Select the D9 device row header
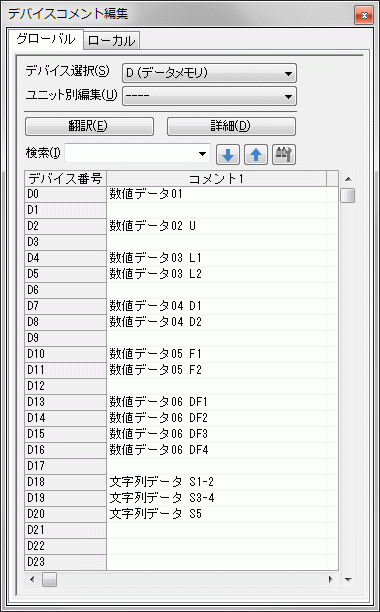 tap(66, 338)
